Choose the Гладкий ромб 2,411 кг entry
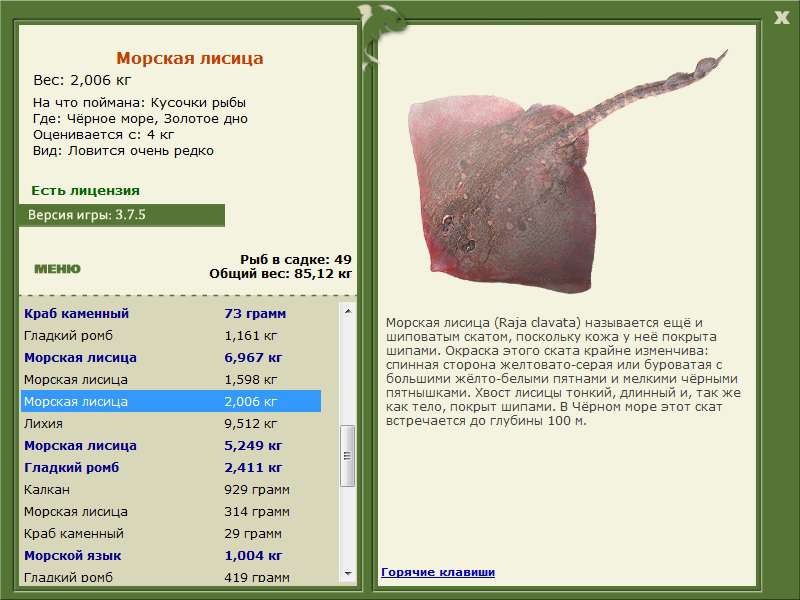Screen dimensions: 800x600 point(171,467)
